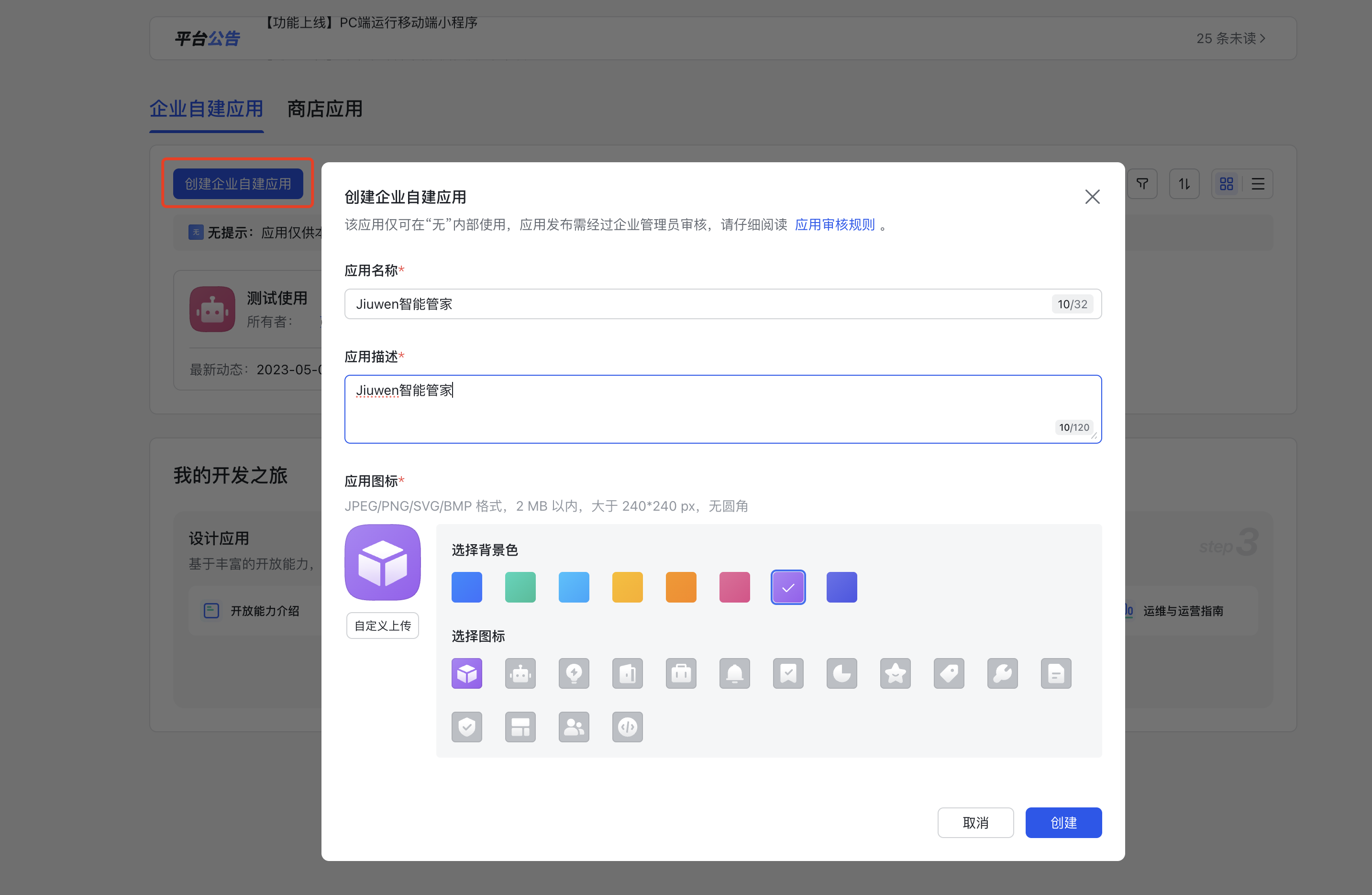Select the briefcase app icon

click(x=681, y=673)
